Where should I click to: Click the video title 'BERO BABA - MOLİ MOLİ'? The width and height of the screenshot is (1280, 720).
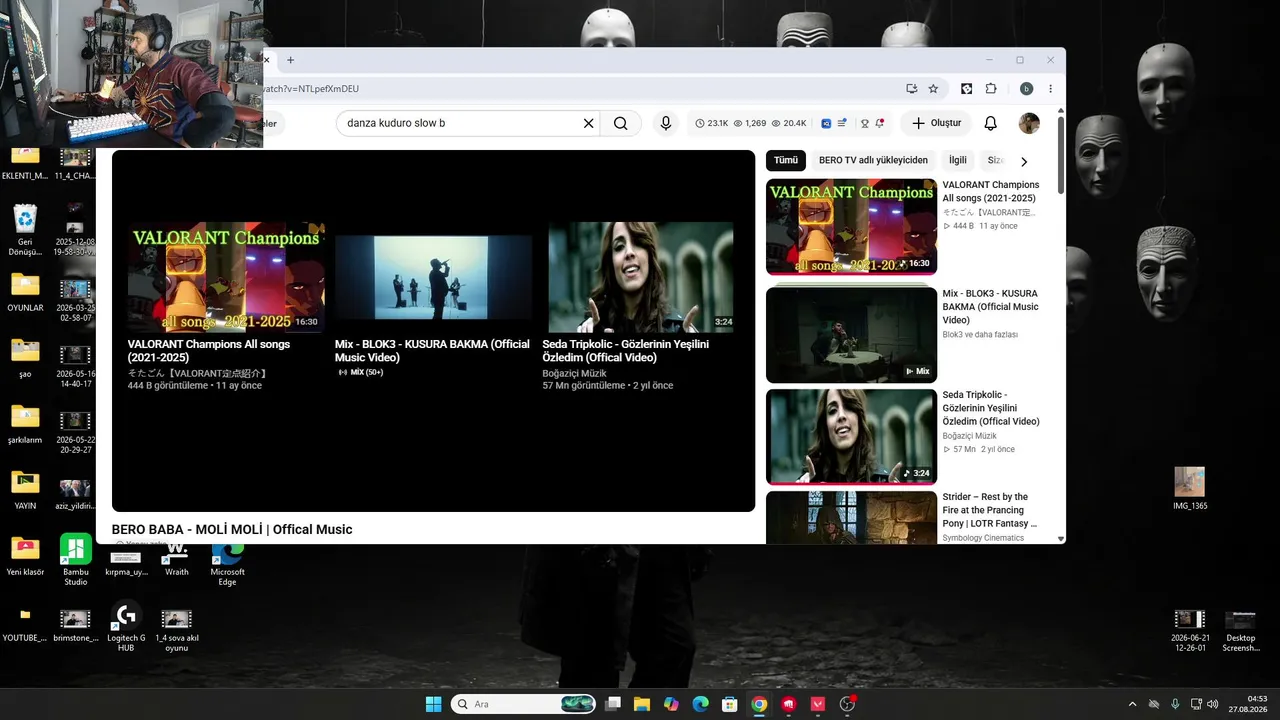pos(232,530)
